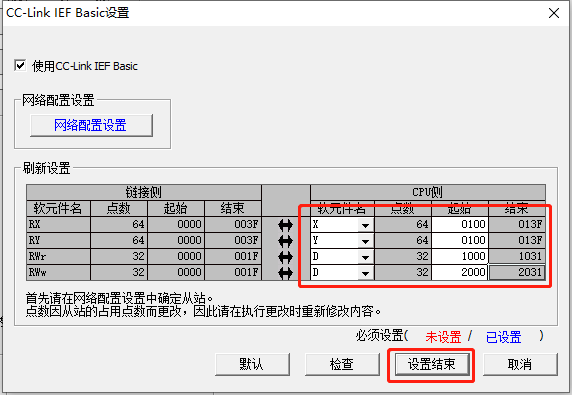Click the 链接侧 table header
572x395 pixels.
[144, 192]
